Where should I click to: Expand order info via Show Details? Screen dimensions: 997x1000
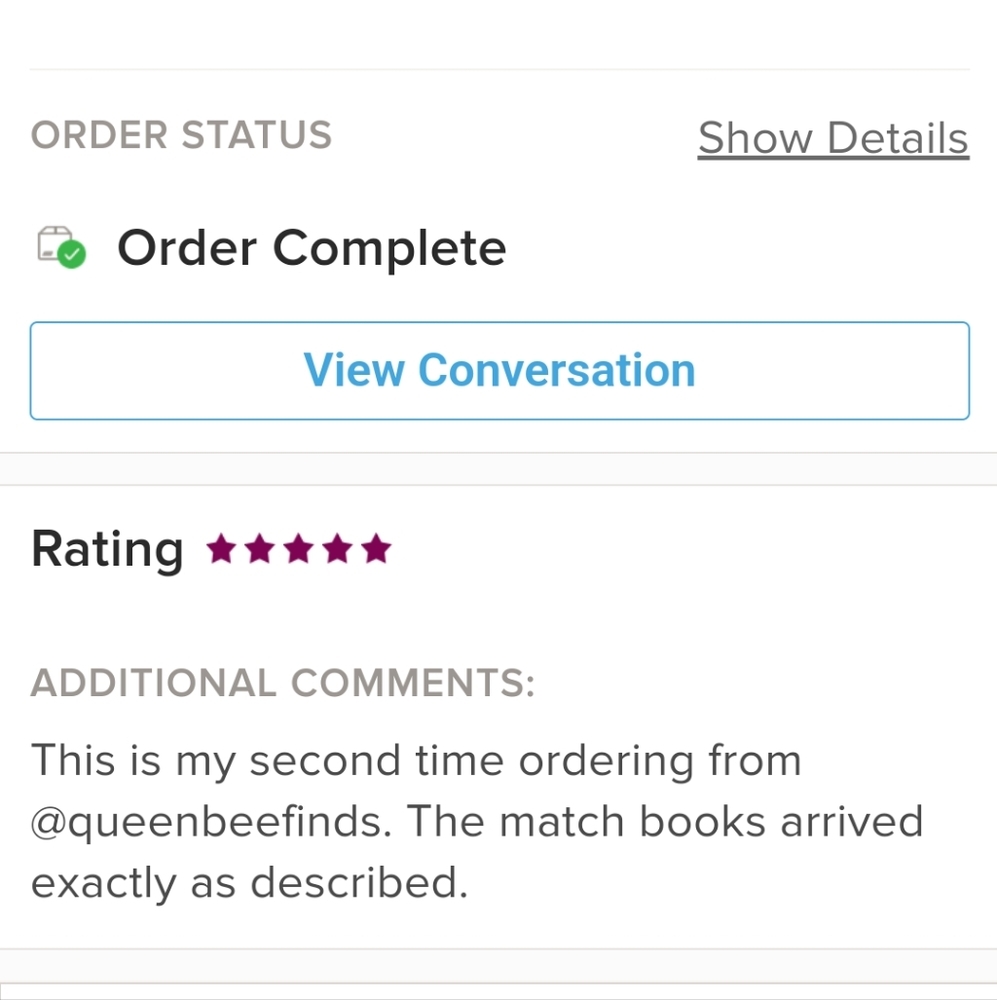pos(833,138)
